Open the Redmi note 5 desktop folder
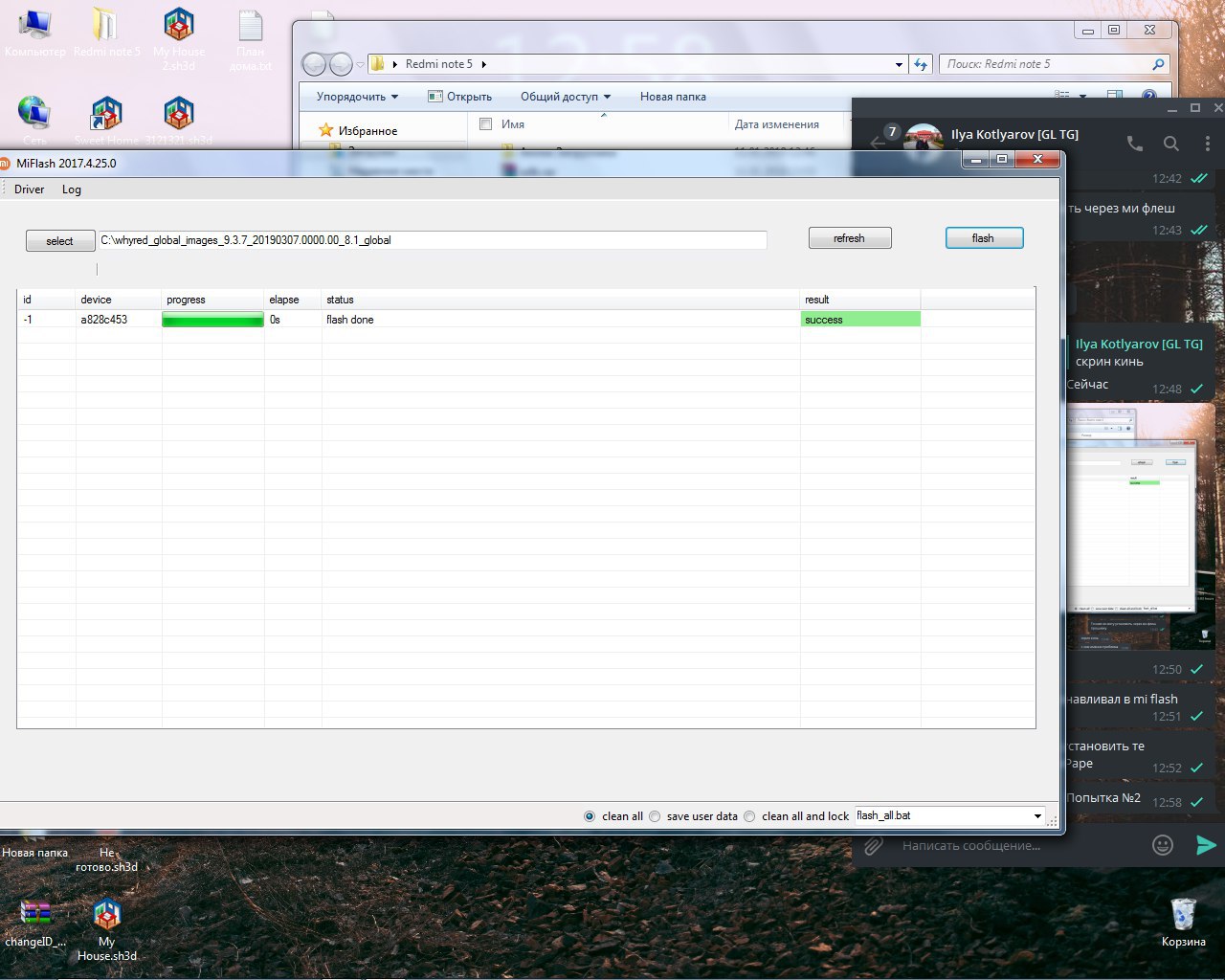This screenshot has height=980, width=1225. point(106,33)
